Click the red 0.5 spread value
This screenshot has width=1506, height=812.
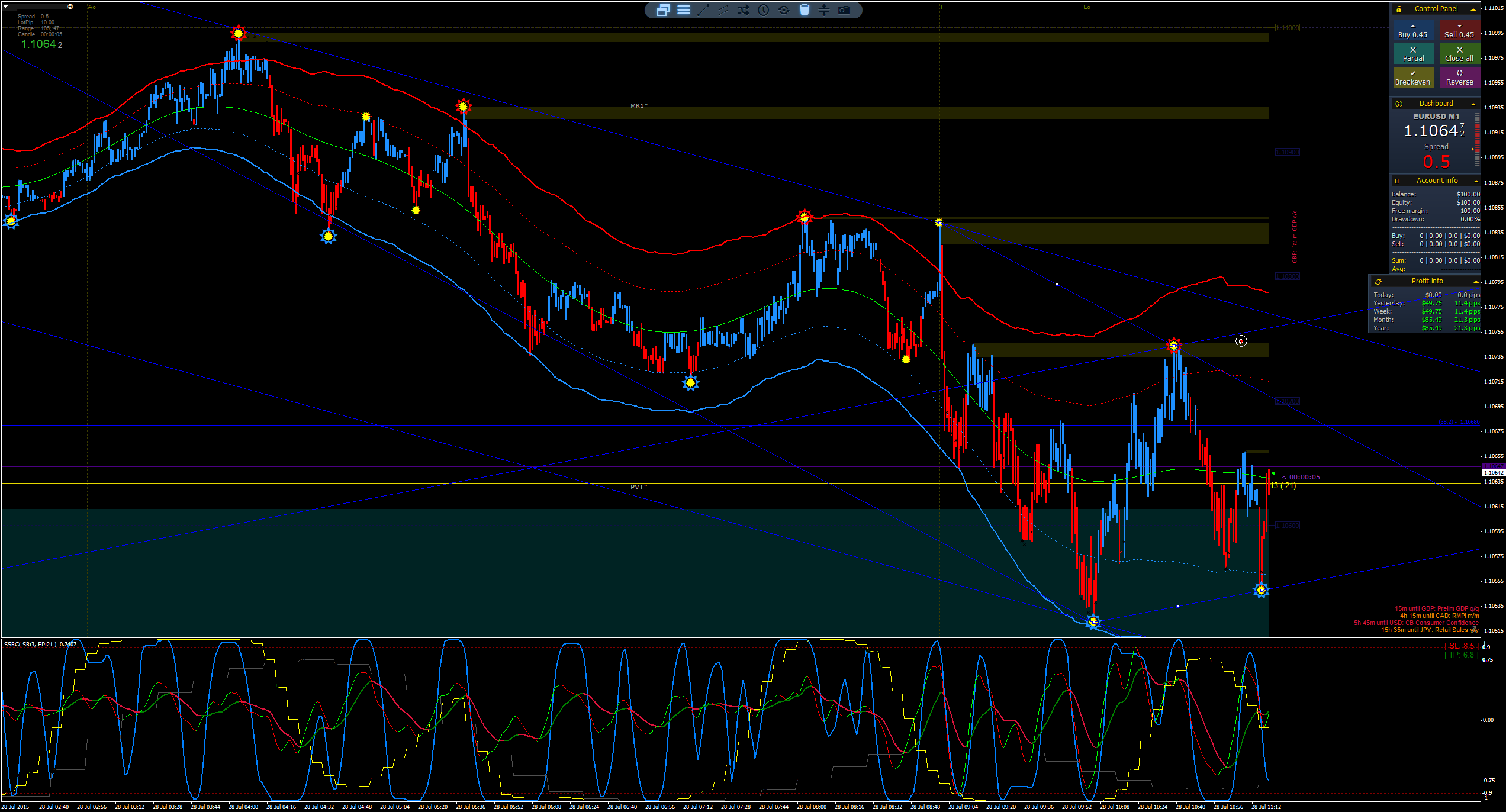pyautogui.click(x=1436, y=162)
